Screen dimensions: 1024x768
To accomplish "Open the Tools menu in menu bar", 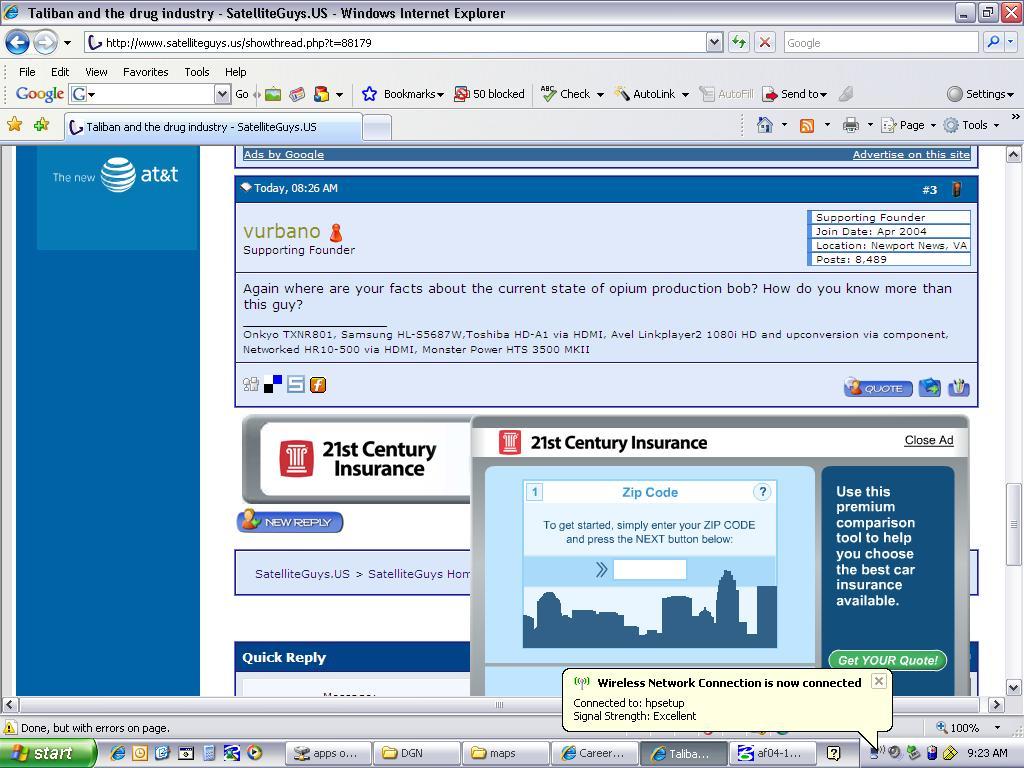I will click(x=196, y=72).
